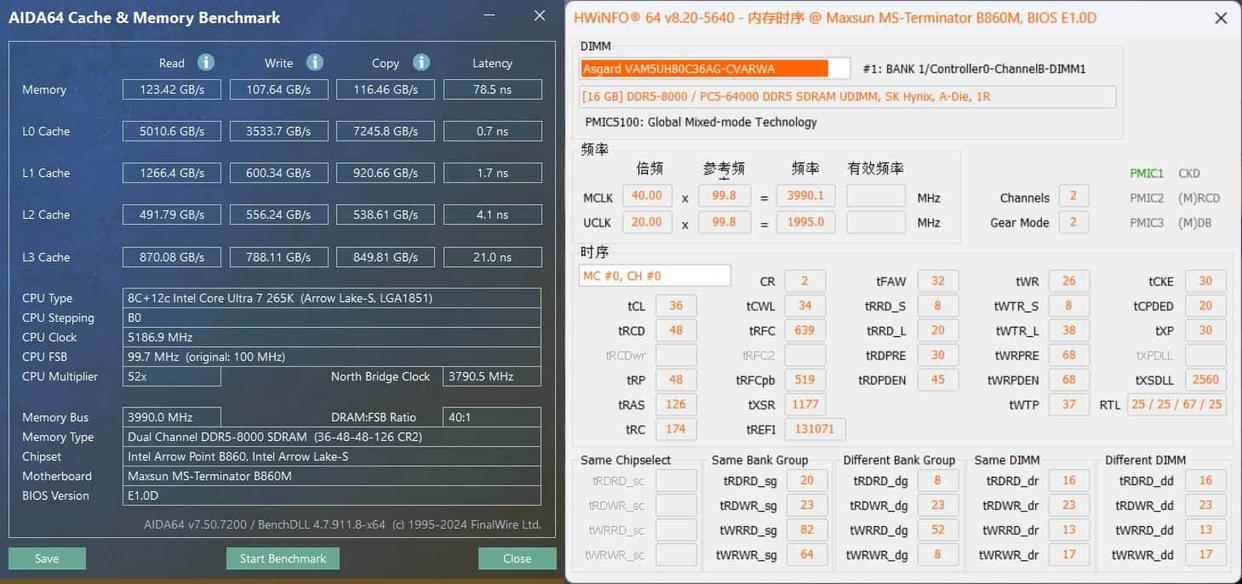Click the Gear Mode value box
The width and height of the screenshot is (1242, 584).
coord(1073,222)
